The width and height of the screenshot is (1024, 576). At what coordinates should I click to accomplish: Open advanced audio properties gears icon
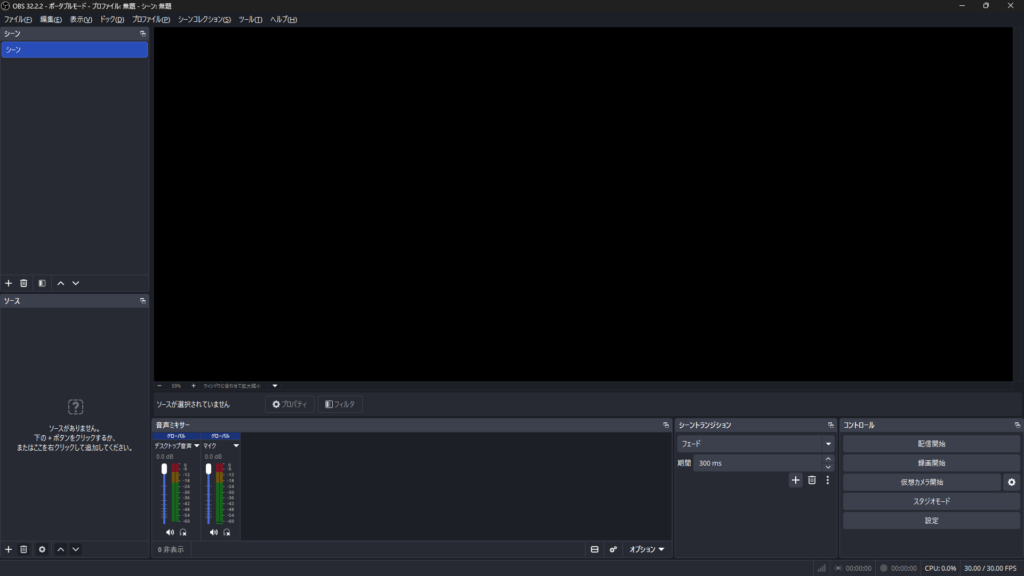(x=613, y=550)
